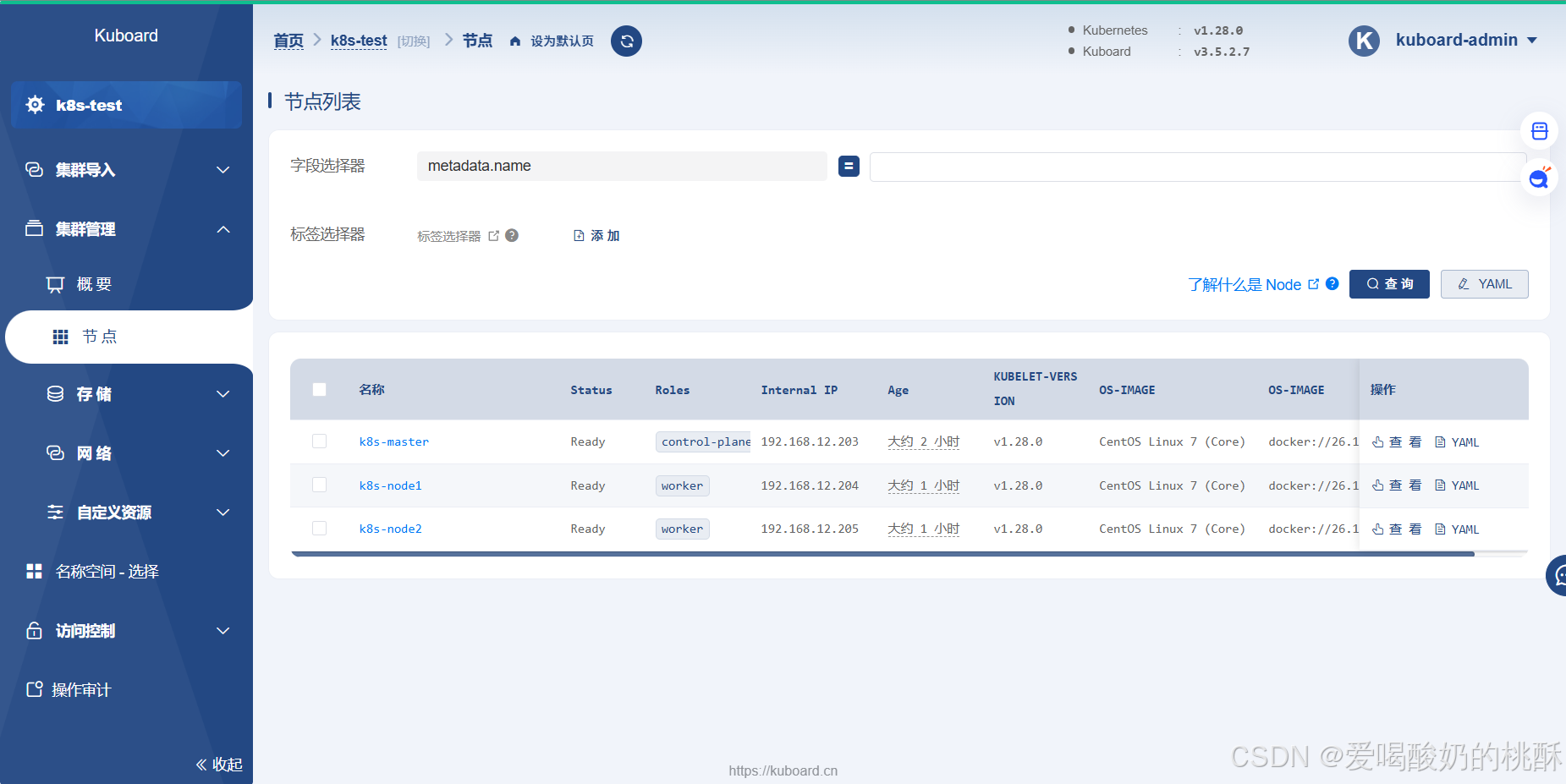Open external link icon next to 标签选择器
The height and width of the screenshot is (784, 1566).
[494, 236]
